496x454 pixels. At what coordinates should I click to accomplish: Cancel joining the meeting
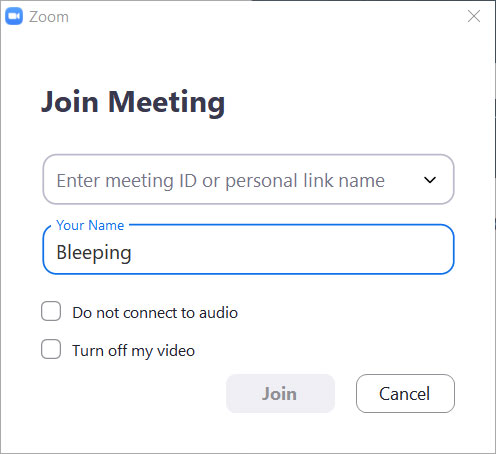point(405,393)
